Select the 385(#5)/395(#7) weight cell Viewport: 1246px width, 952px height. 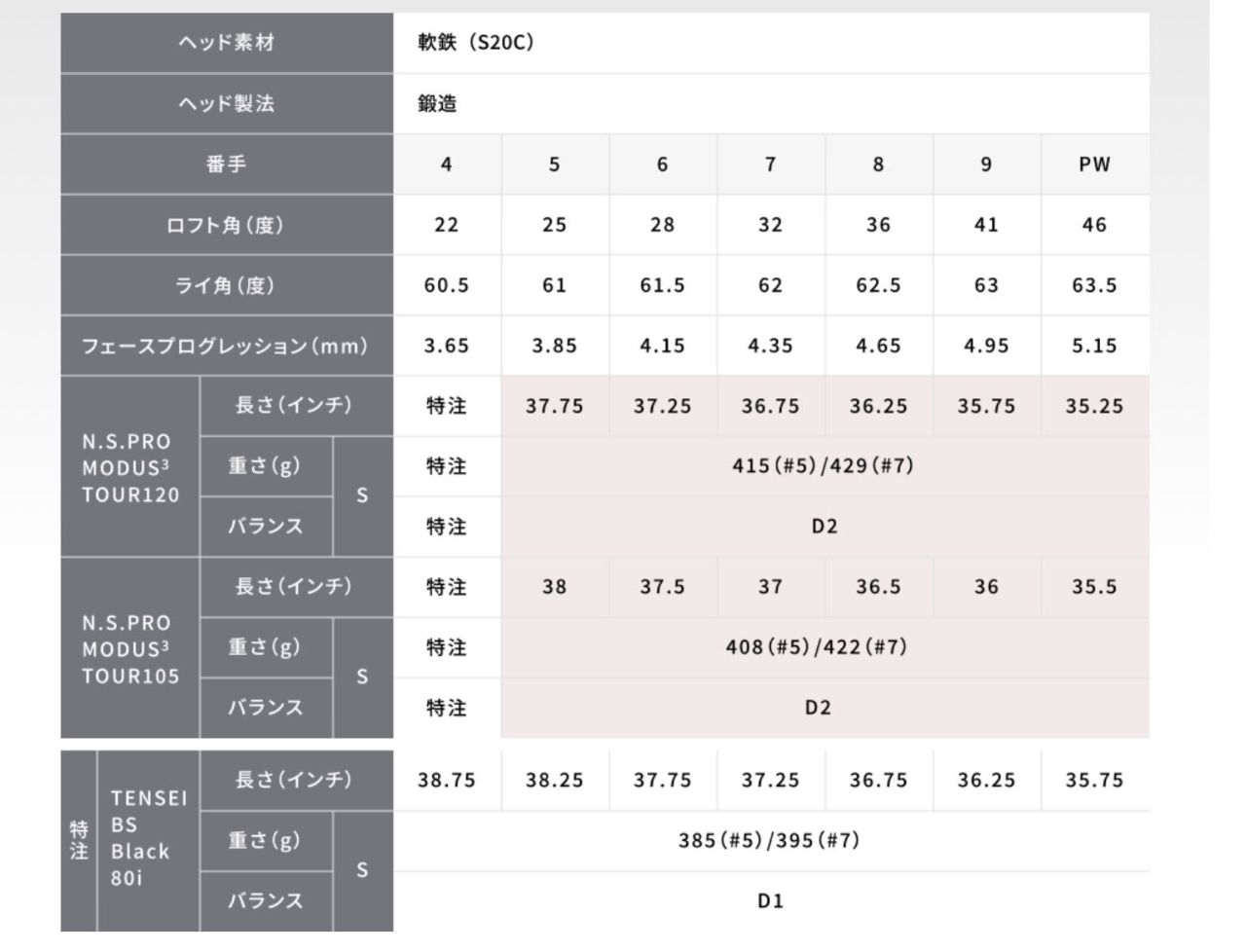769,840
